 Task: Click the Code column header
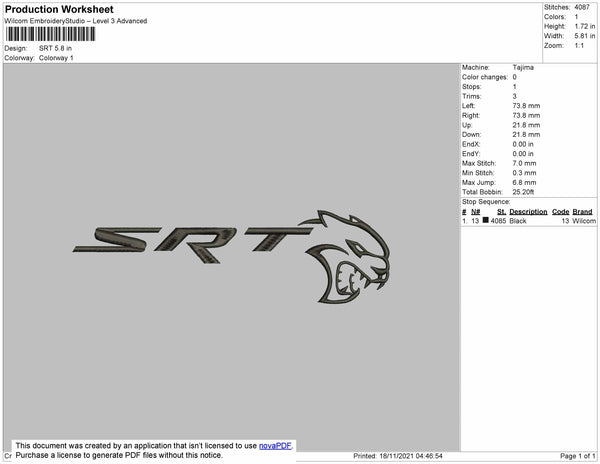pos(560,212)
